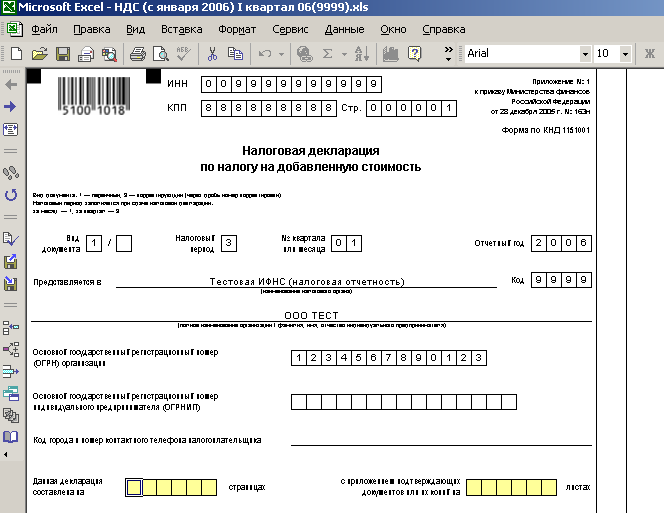Save the workbook using floppy disk icon
This screenshot has height=513, width=664.
tap(63, 54)
